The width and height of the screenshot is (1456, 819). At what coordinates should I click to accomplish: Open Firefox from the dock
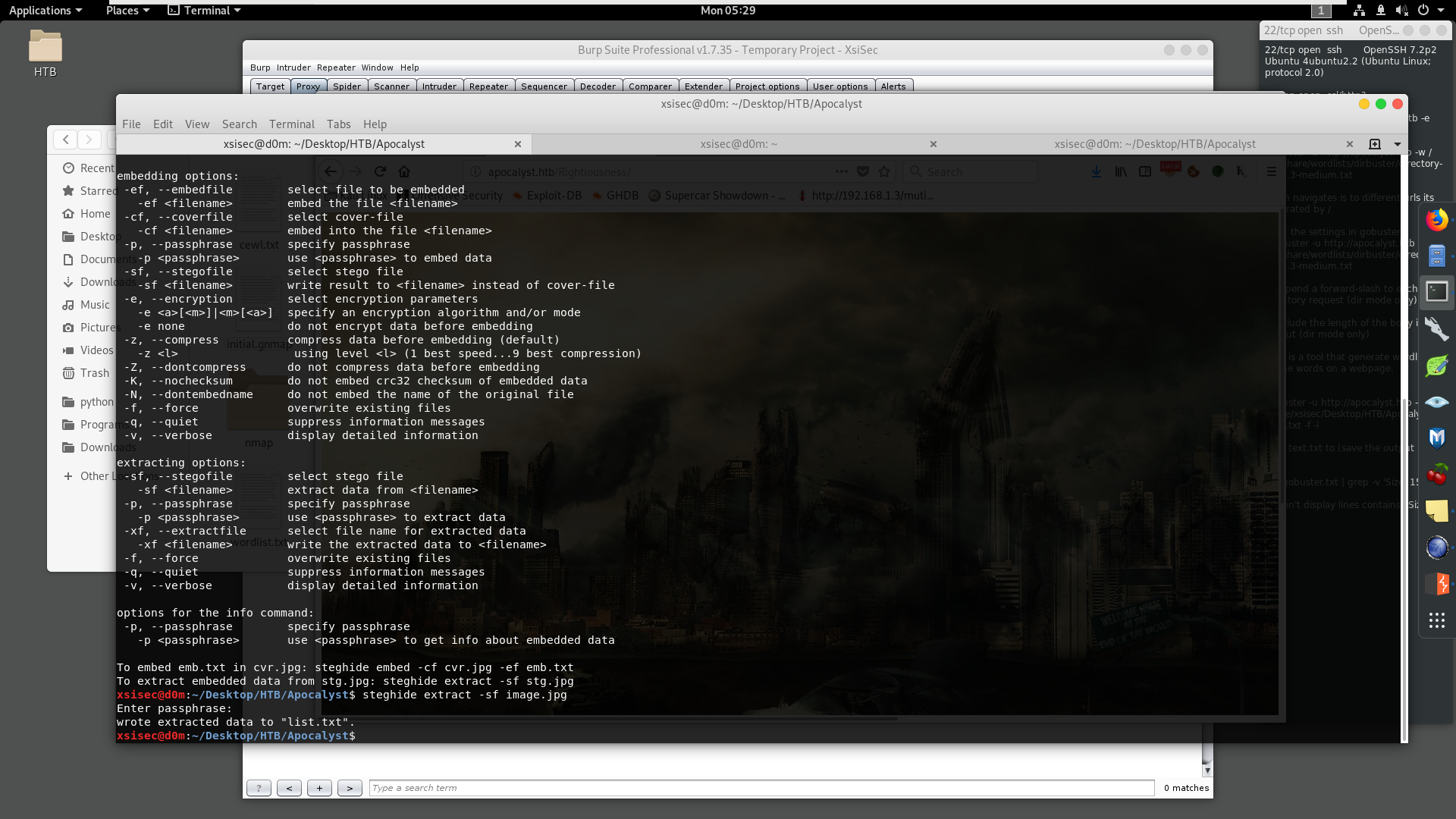point(1436,220)
